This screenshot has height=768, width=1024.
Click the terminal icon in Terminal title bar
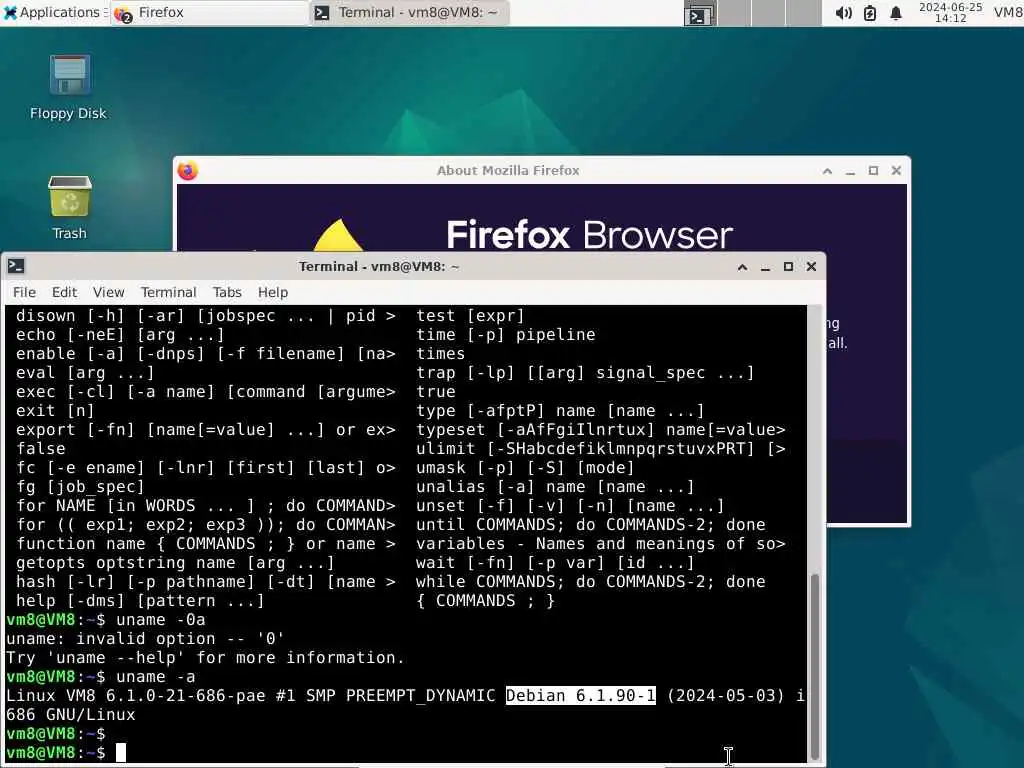[x=16, y=266]
